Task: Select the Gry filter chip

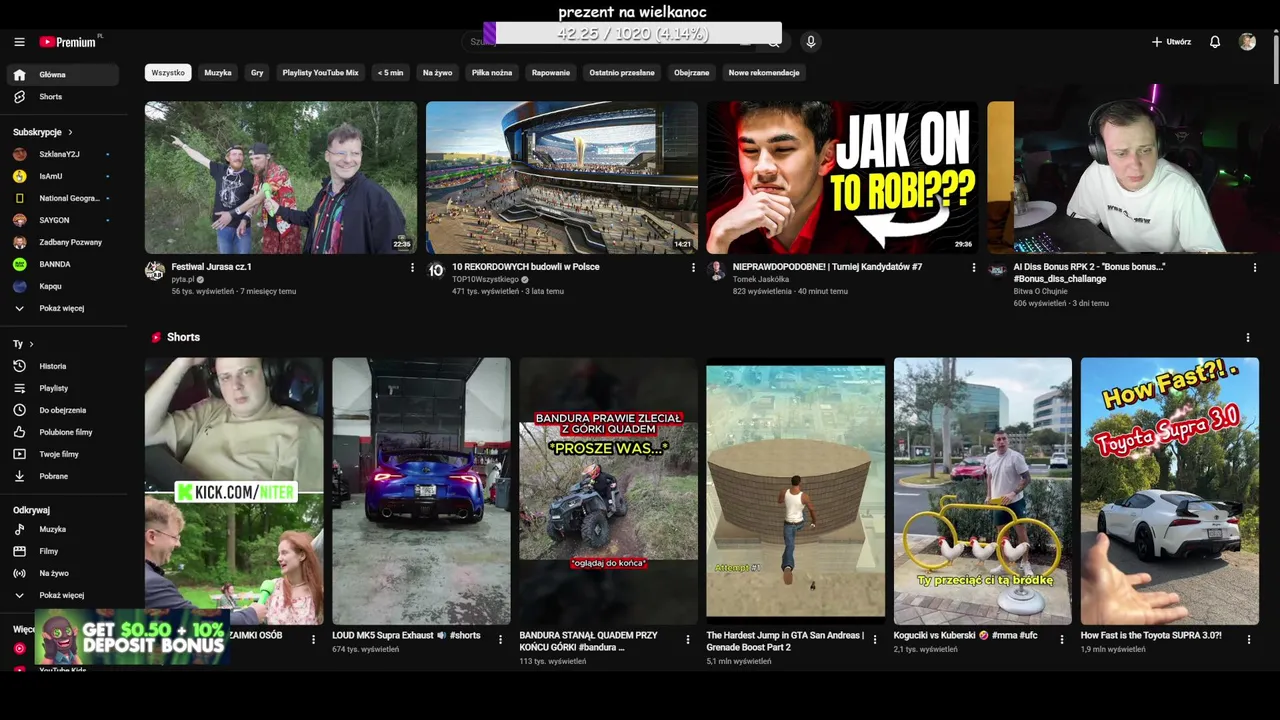Action: pos(257,73)
